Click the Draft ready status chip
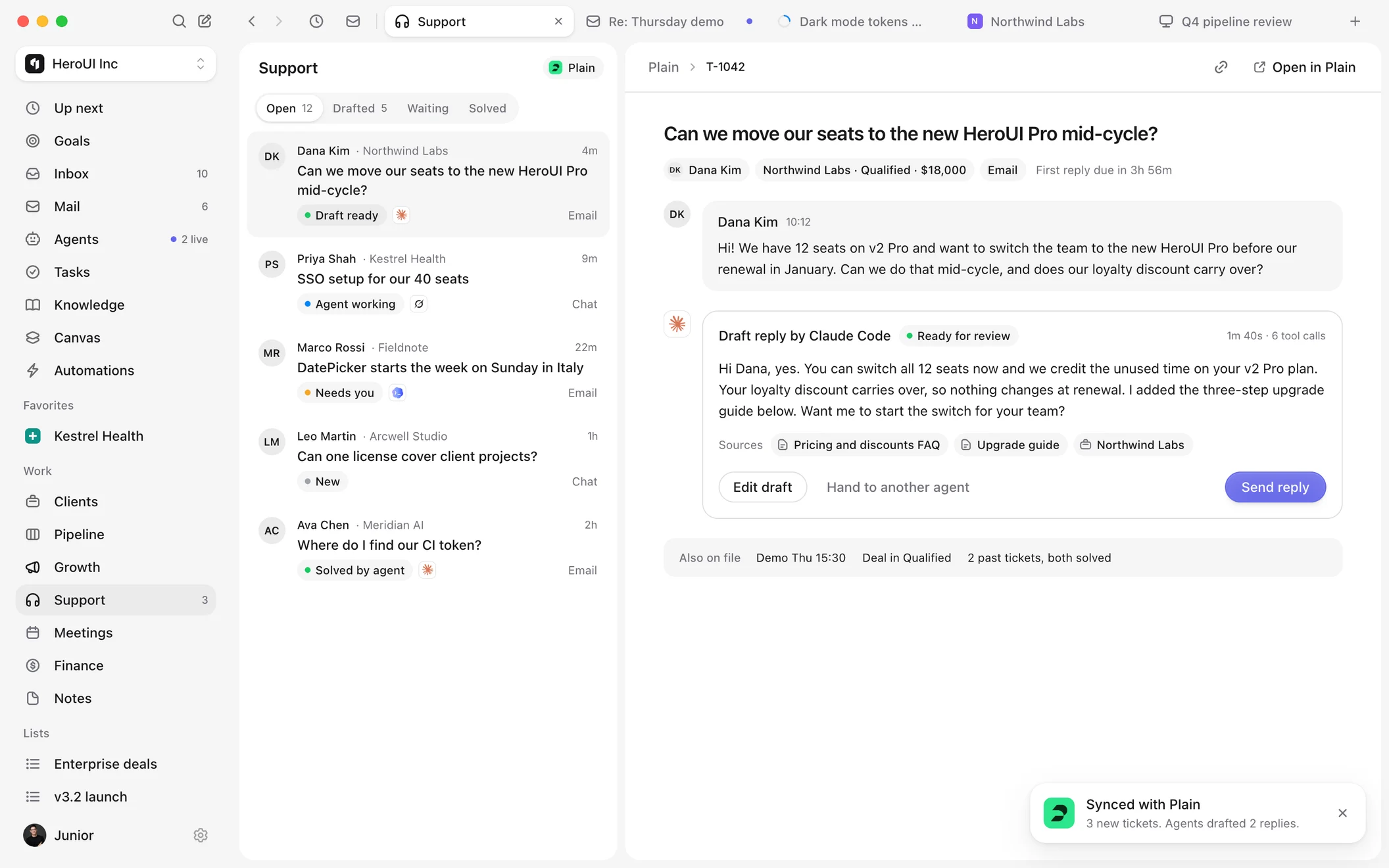Viewport: 1389px width, 868px height. tap(341, 216)
